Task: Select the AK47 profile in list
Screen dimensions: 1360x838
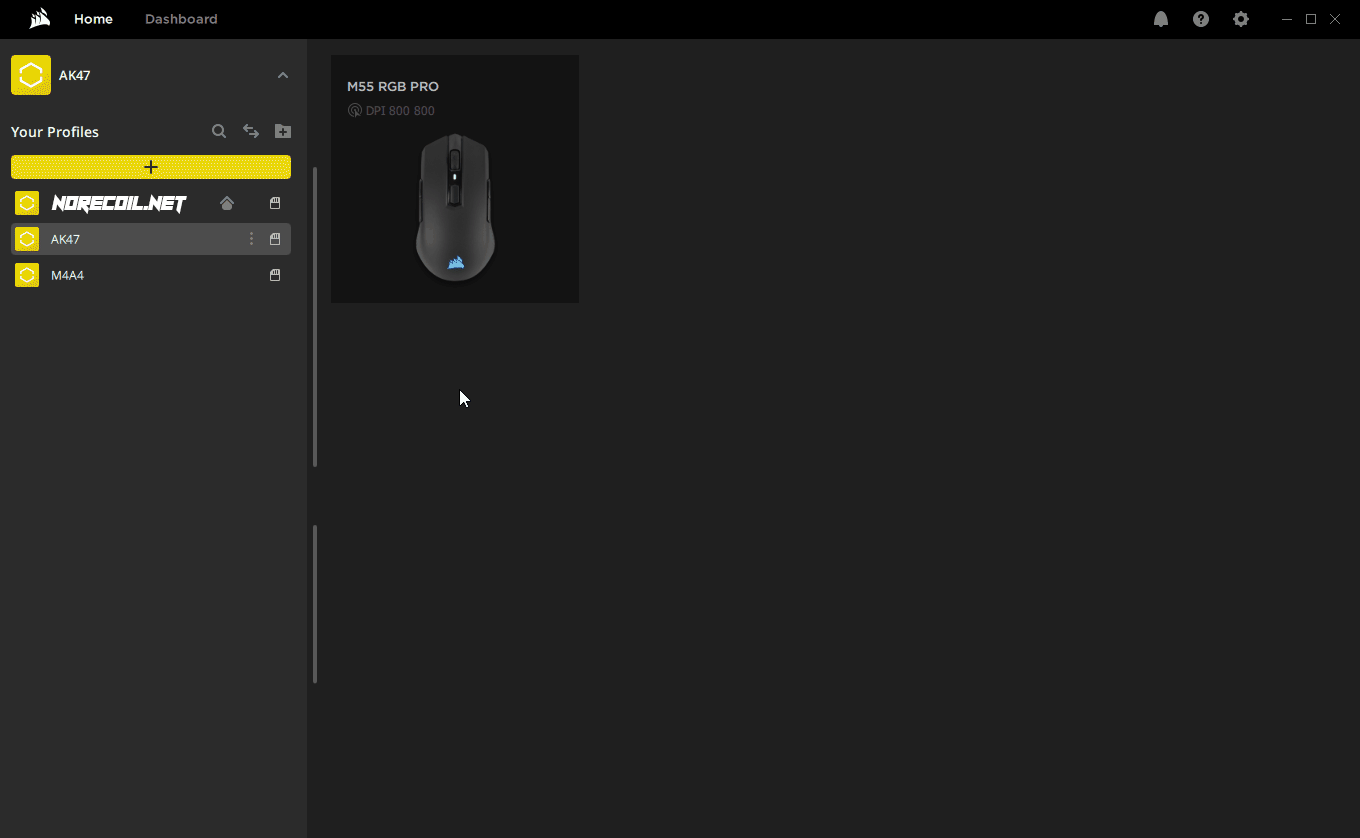Action: pyautogui.click(x=151, y=239)
